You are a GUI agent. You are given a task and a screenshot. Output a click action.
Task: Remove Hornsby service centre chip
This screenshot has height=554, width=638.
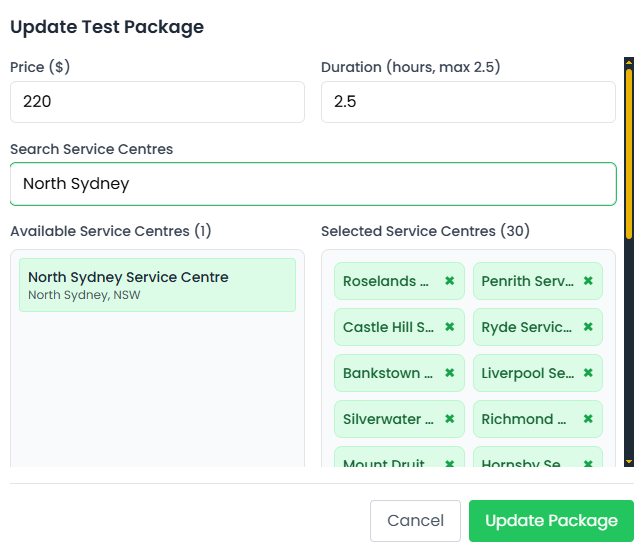coord(588,463)
